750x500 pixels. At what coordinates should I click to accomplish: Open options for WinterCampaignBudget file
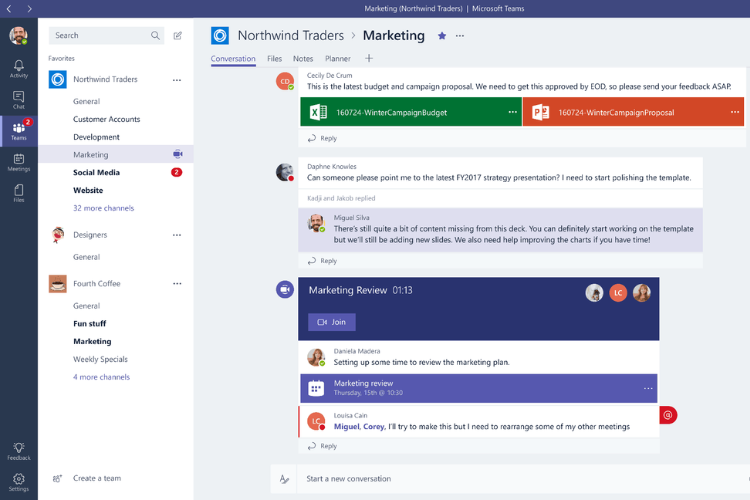coord(513,112)
